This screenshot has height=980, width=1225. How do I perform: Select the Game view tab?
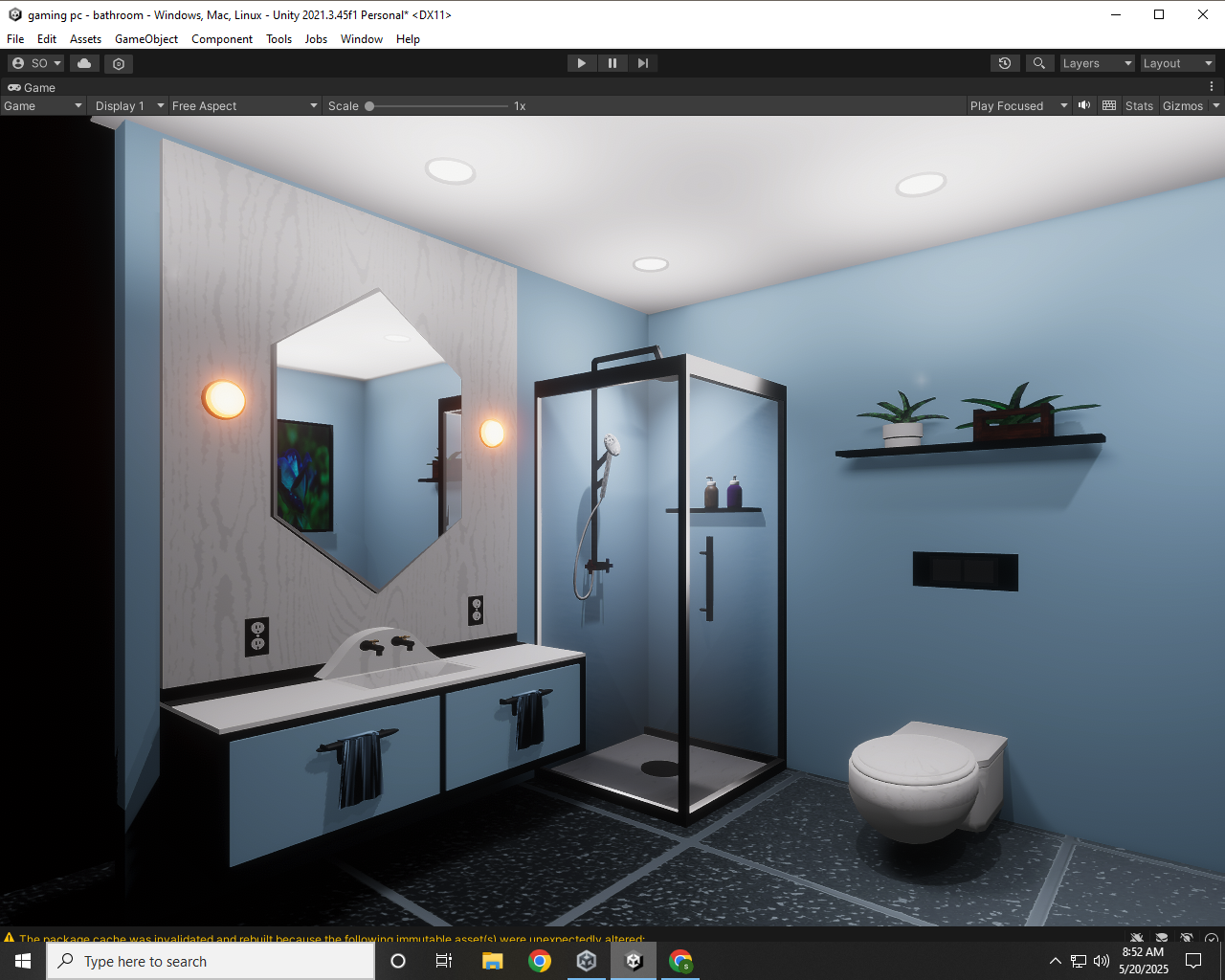point(32,87)
